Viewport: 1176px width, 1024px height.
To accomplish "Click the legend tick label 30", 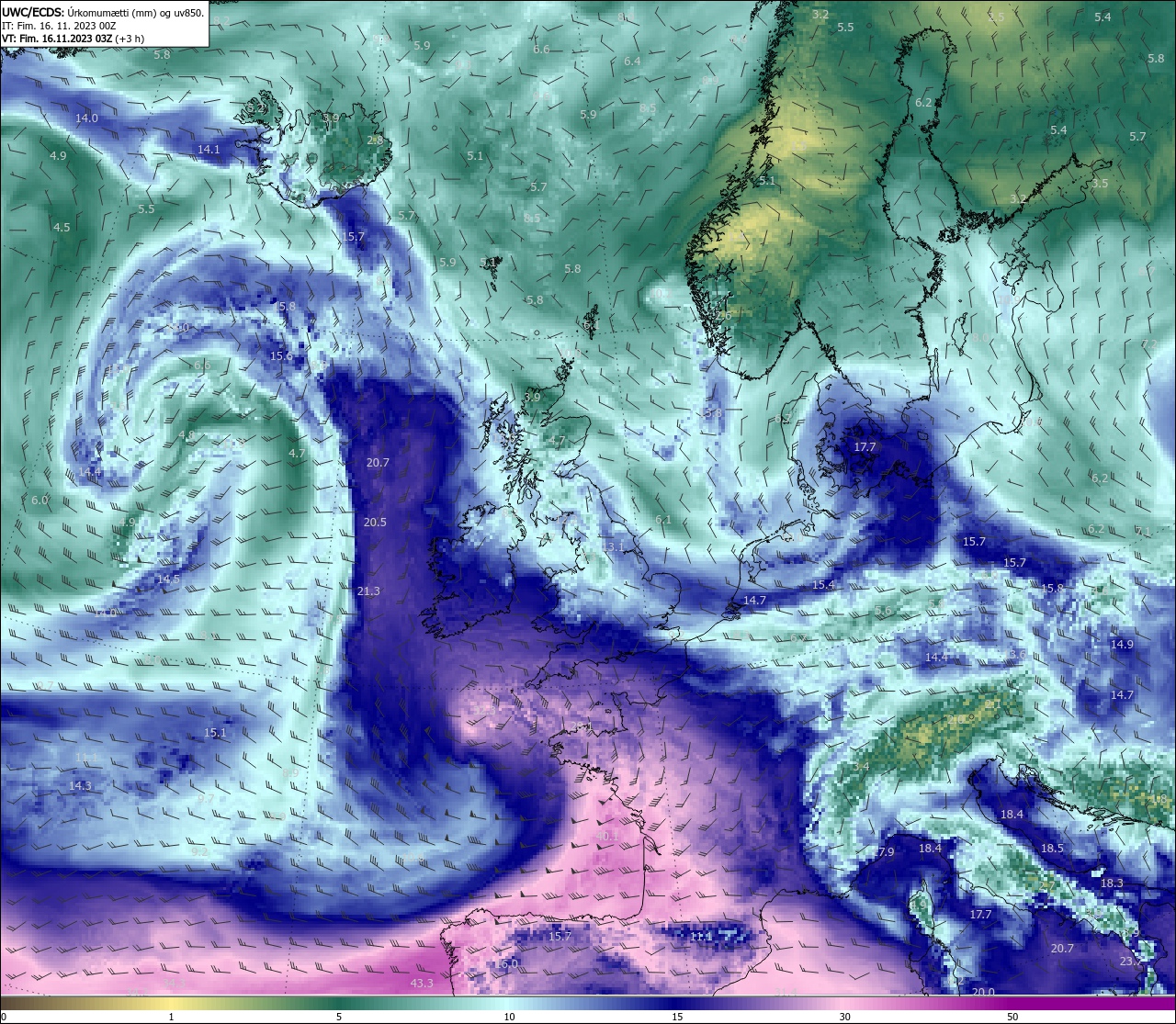I will 844,1017.
